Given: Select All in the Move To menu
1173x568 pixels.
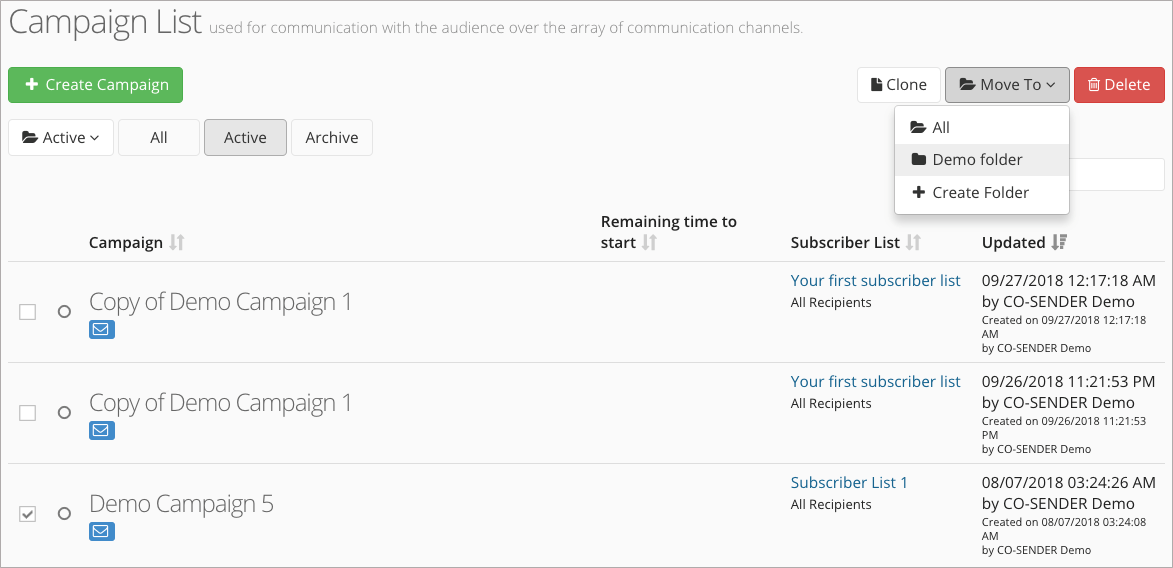Looking at the screenshot, I should [x=981, y=127].
